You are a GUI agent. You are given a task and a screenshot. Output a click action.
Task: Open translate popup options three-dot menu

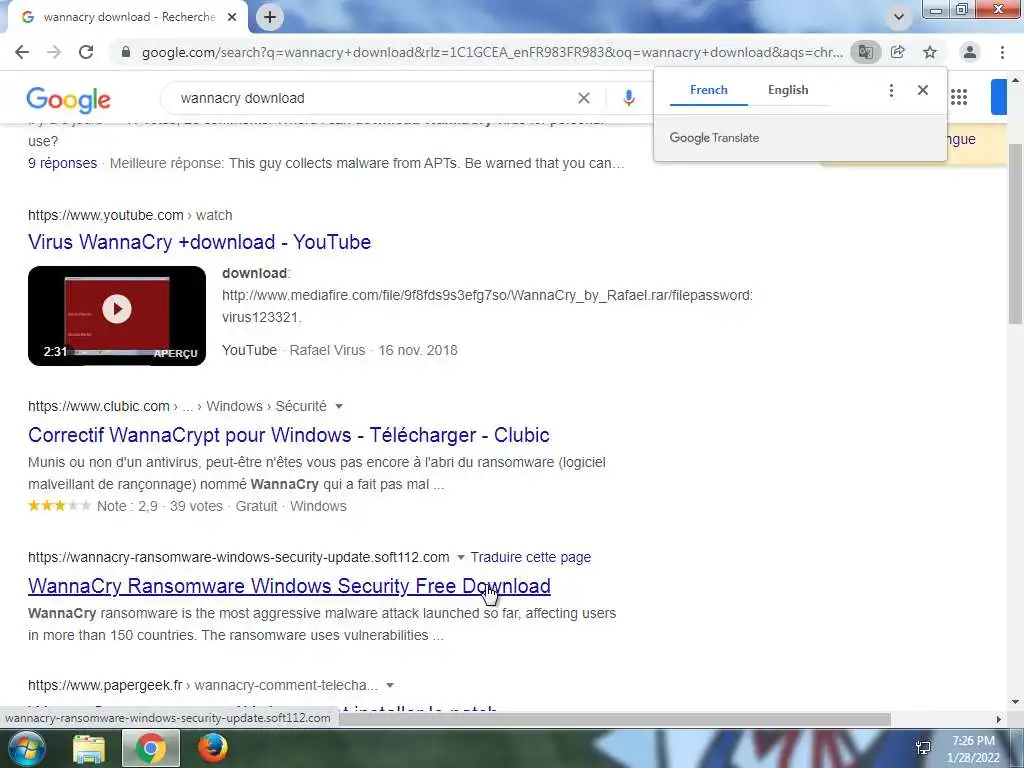point(891,90)
